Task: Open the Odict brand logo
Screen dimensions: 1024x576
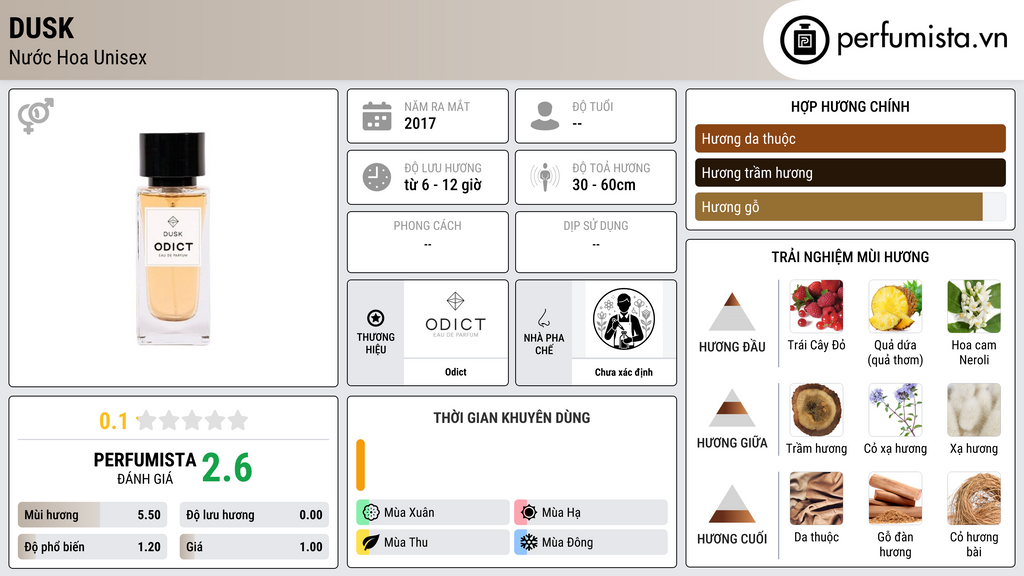Action: [x=455, y=315]
